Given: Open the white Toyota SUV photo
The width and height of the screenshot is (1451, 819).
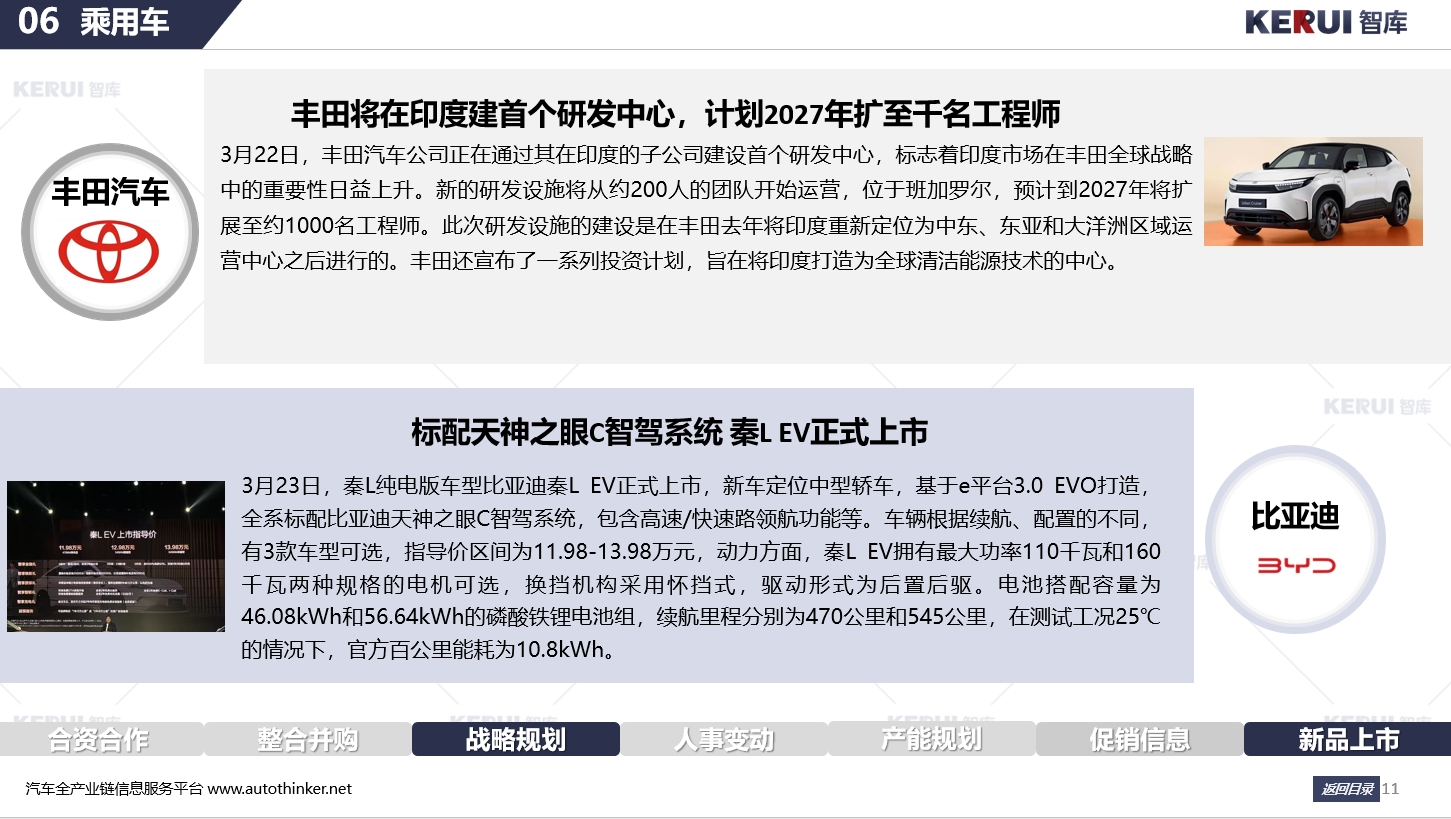Looking at the screenshot, I should coord(1313,191).
